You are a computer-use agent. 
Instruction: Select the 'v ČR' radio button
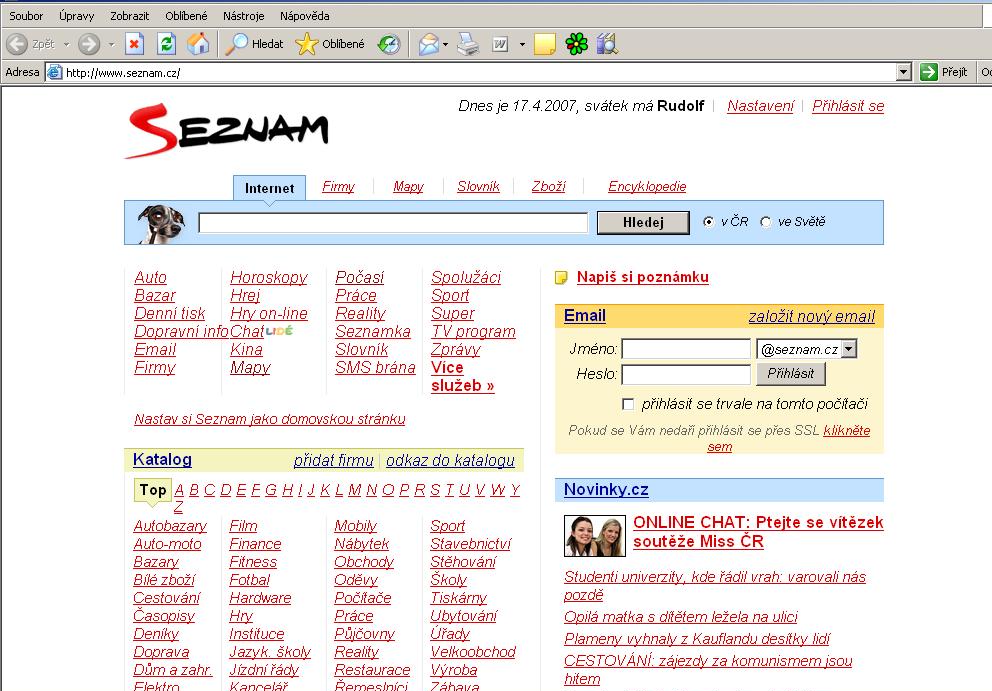[x=709, y=222]
